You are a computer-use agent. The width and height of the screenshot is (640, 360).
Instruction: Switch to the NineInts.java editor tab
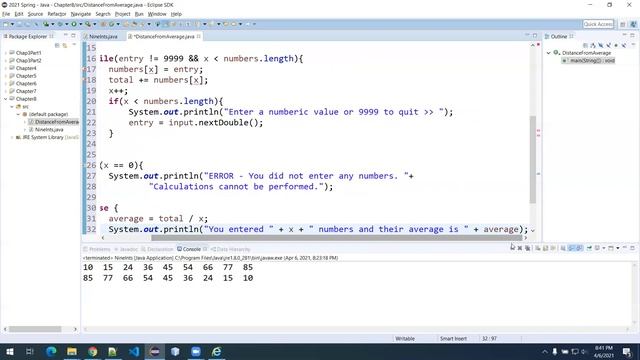tap(101, 36)
